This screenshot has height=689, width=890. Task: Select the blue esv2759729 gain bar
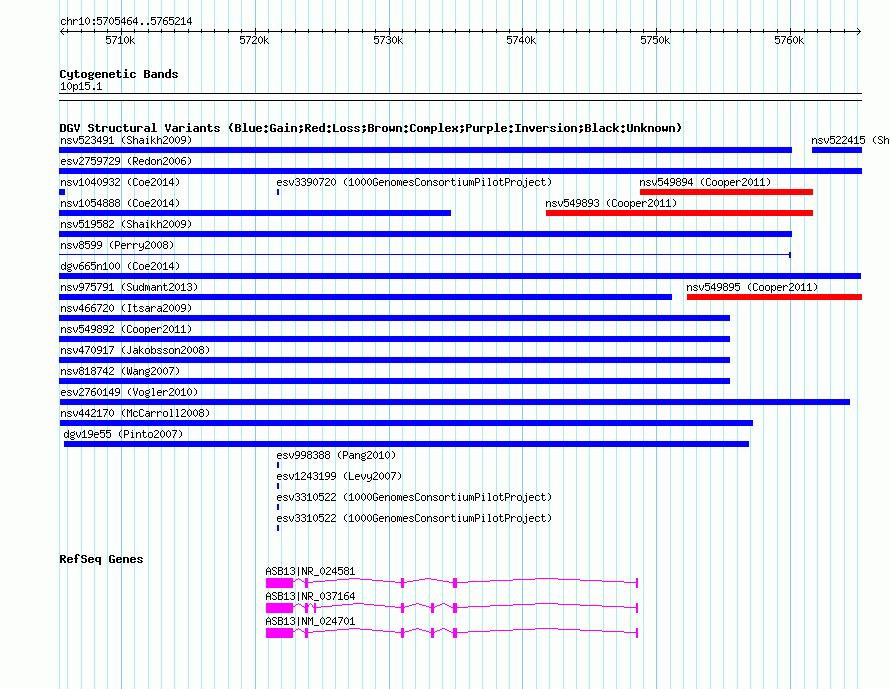point(460,171)
